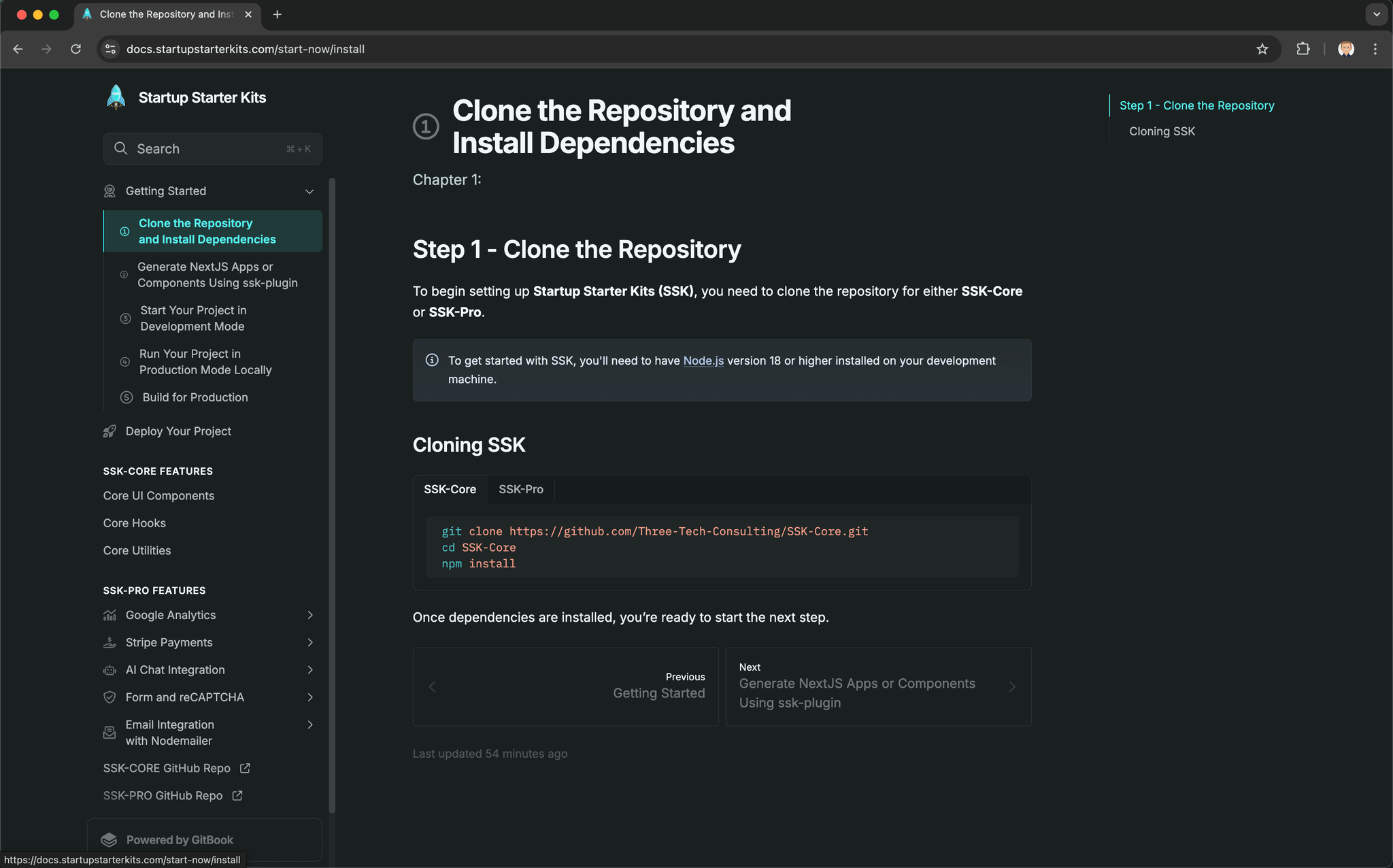Switch to the SSK-Core code tab
This screenshot has width=1393, height=868.
(x=450, y=489)
